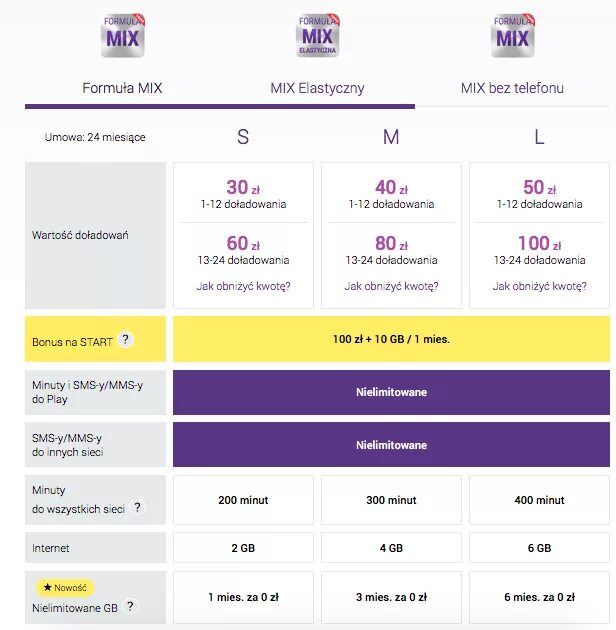Click the Nowość star badge
Viewport: 616px width, 630px height.
click(65, 587)
